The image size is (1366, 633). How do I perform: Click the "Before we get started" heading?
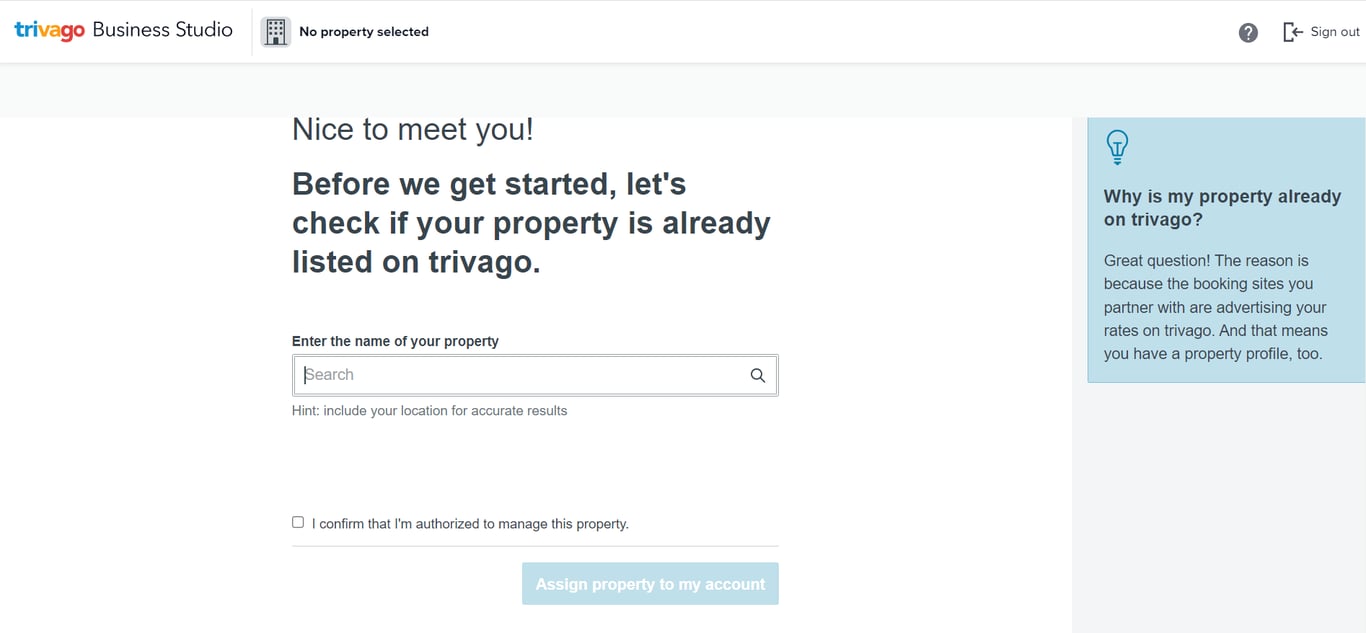(x=531, y=222)
